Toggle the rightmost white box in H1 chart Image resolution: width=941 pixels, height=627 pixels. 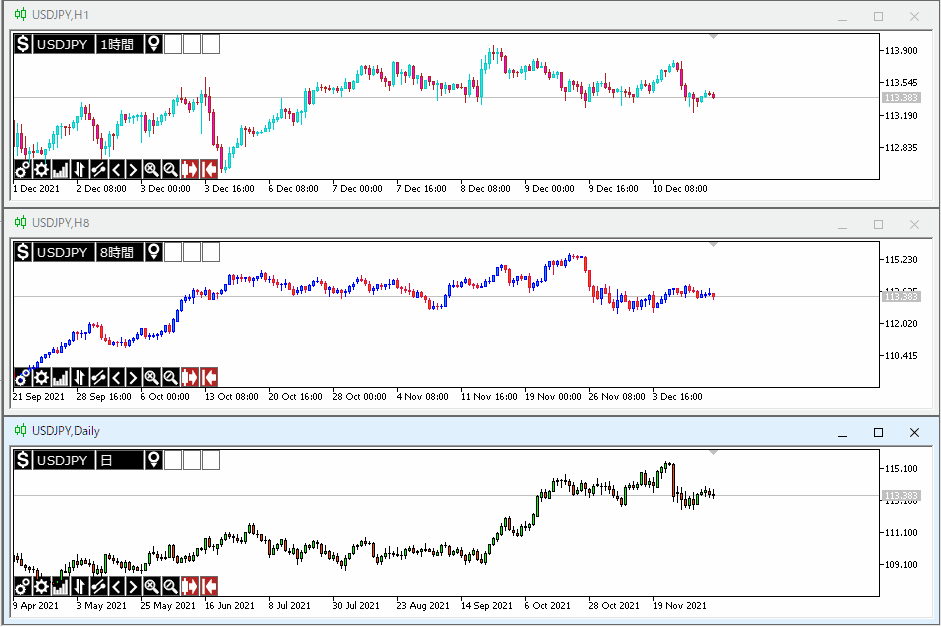(211, 44)
